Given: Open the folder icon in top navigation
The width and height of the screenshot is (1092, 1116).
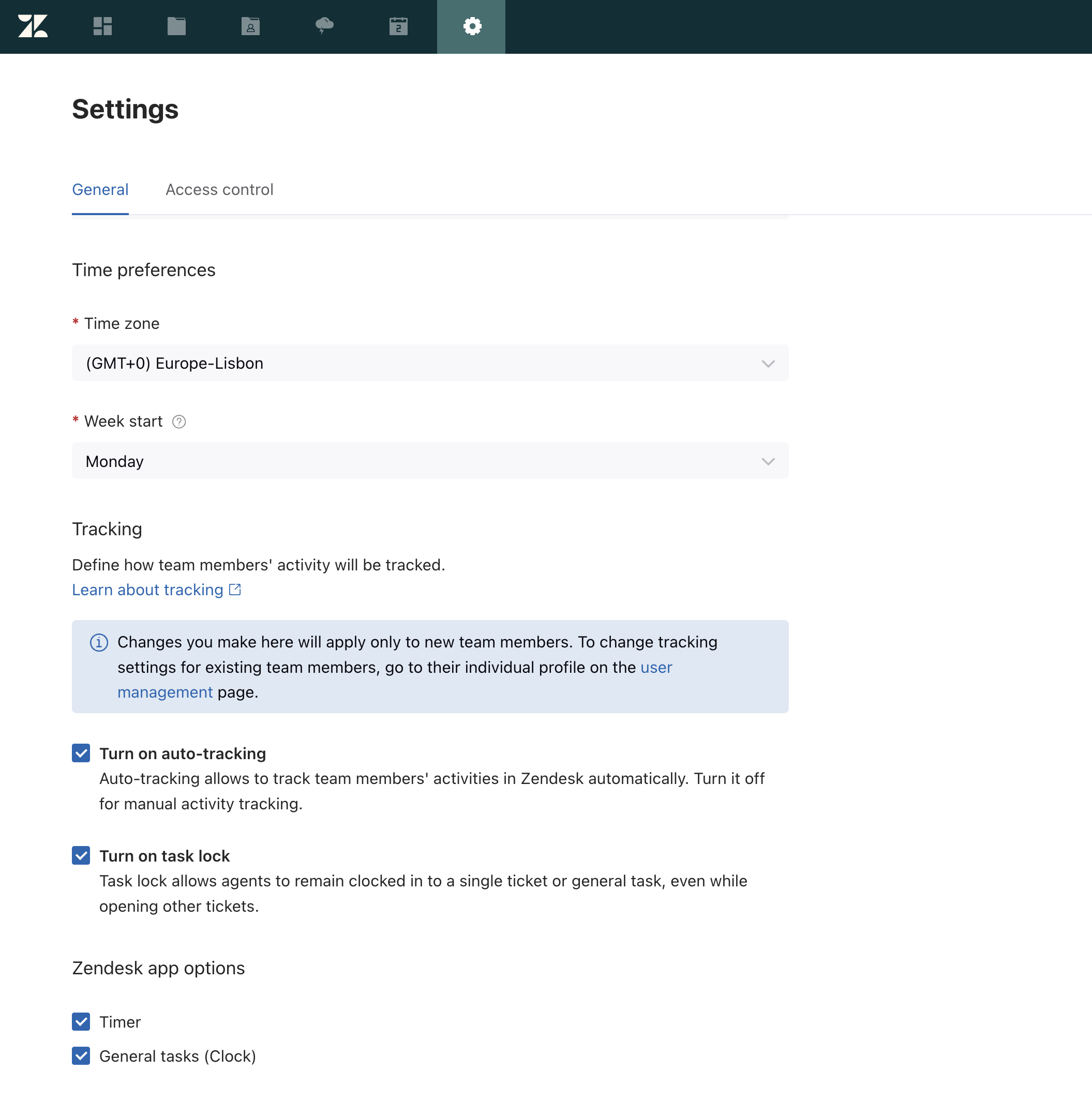Looking at the screenshot, I should [176, 26].
